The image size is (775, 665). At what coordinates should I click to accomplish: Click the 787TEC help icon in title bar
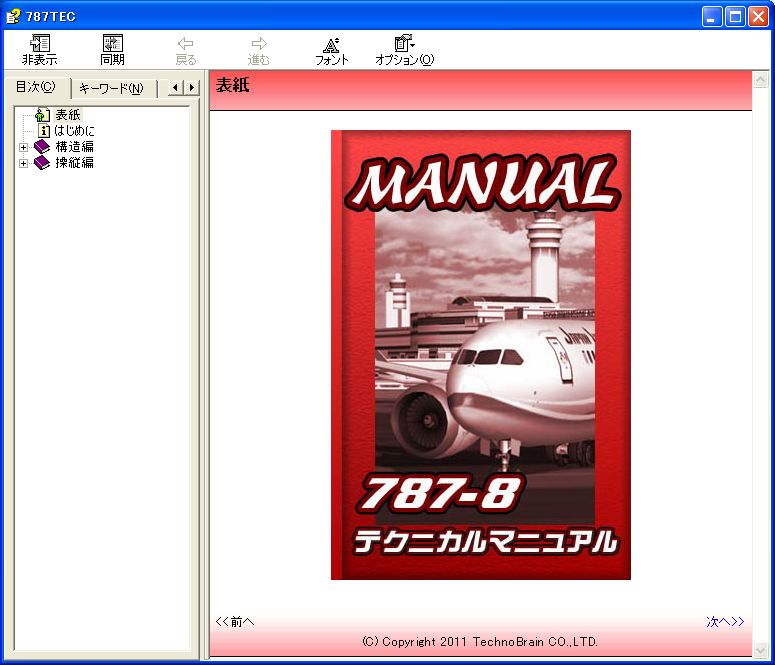coord(13,16)
